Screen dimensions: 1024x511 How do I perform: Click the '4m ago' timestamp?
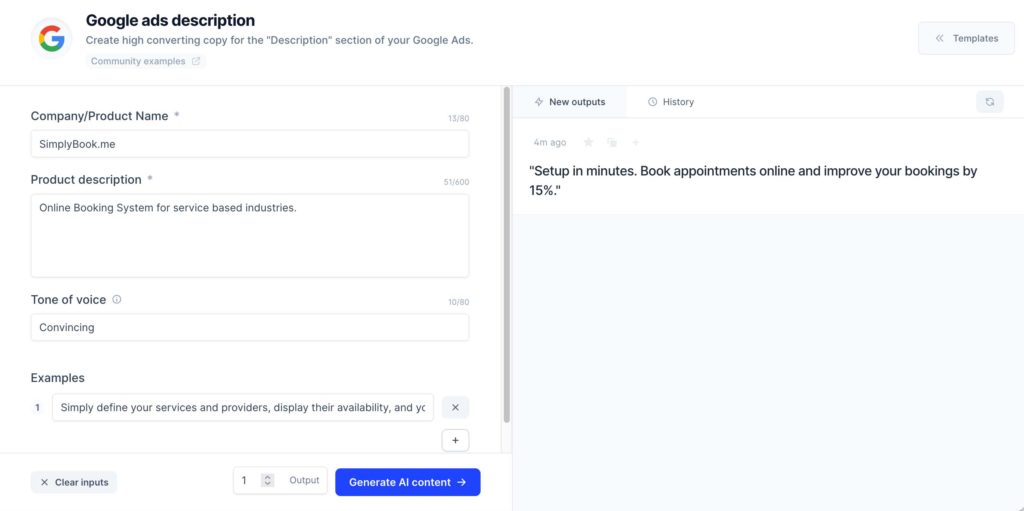pyautogui.click(x=550, y=142)
